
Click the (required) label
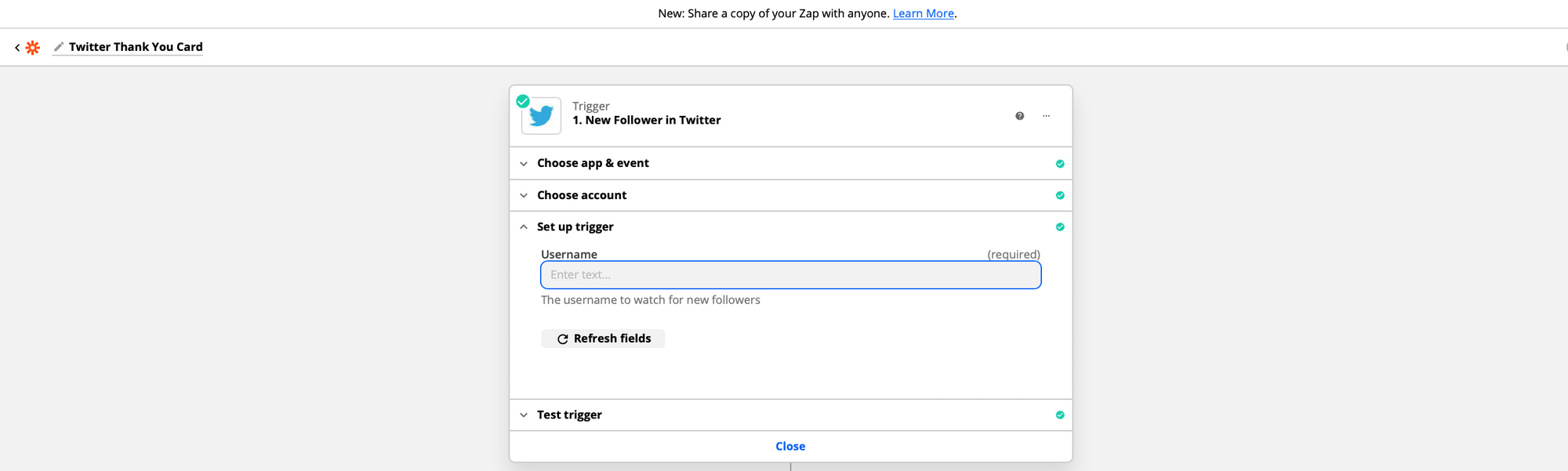(1014, 255)
